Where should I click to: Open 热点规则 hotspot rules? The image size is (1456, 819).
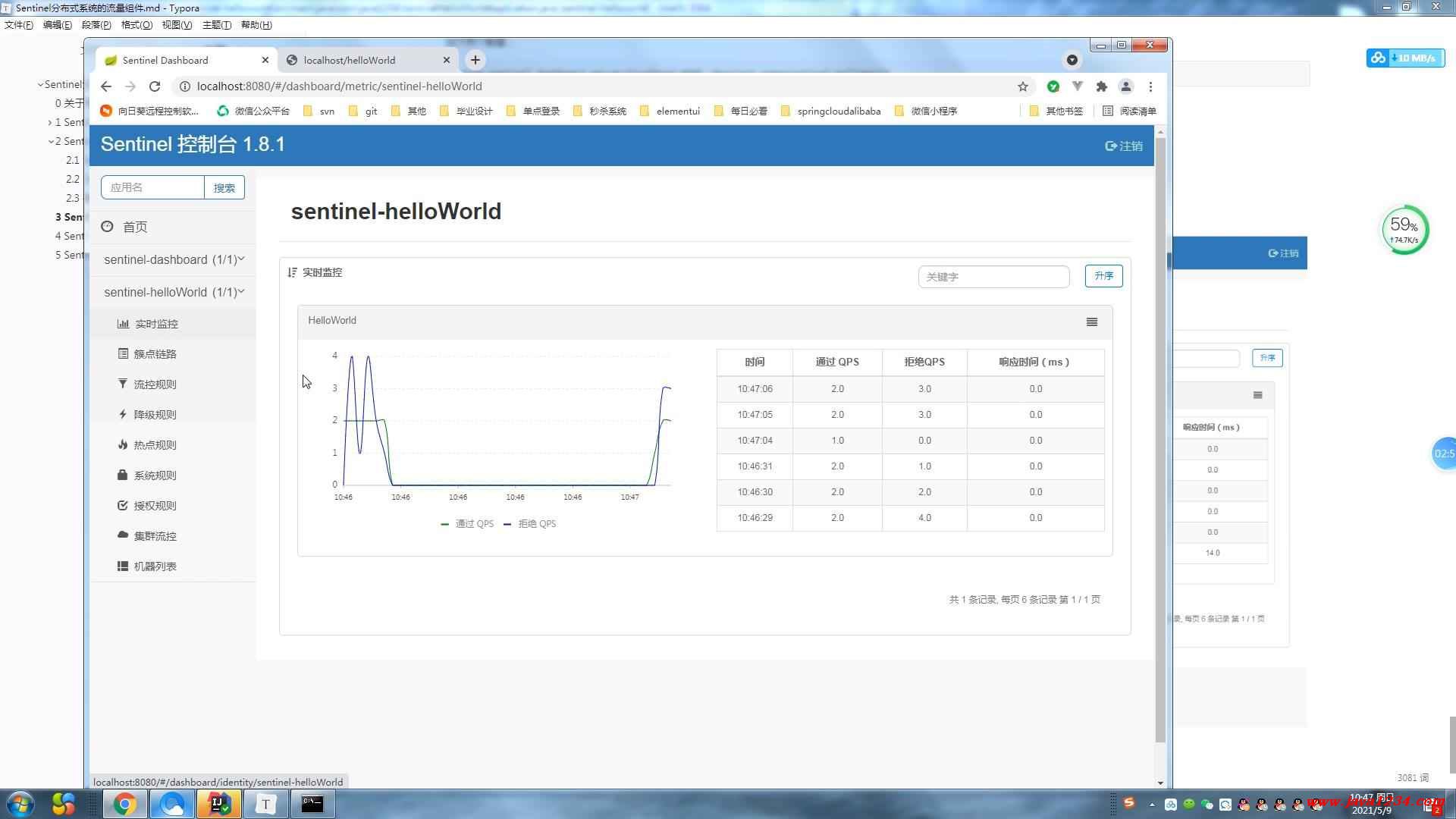point(155,445)
